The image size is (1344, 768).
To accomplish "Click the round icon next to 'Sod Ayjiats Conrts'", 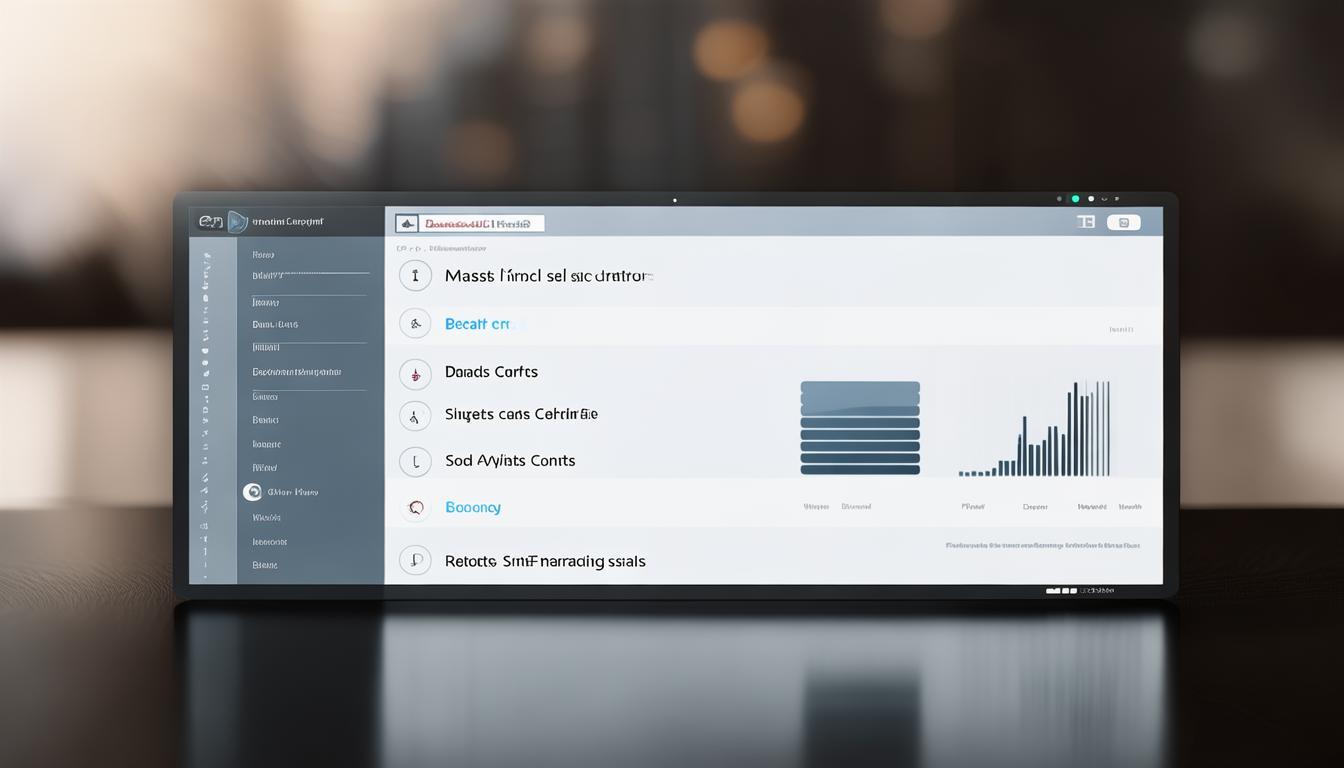I will [x=415, y=461].
